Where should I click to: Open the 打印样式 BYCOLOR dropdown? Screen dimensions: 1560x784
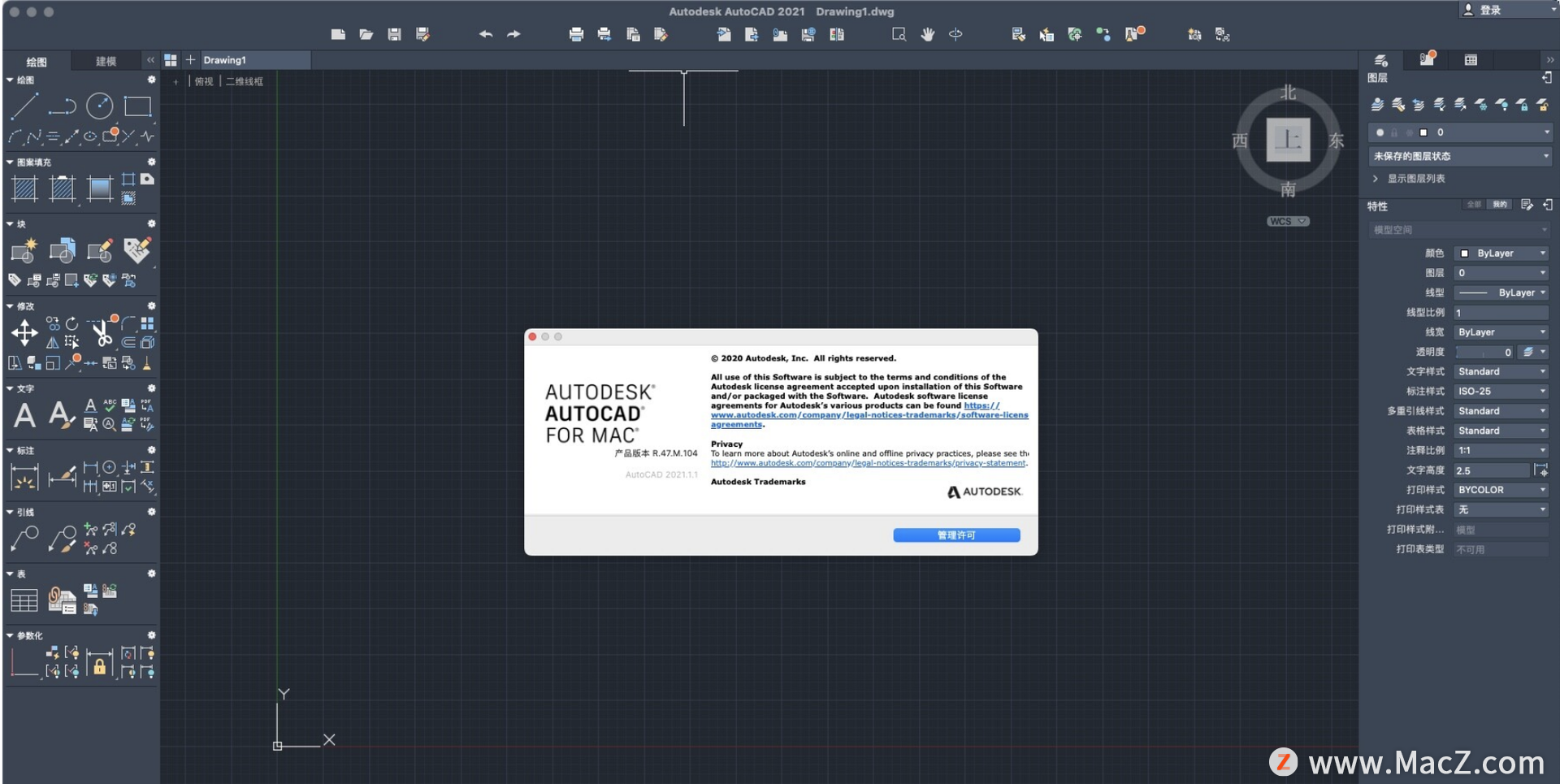pyautogui.click(x=1501, y=490)
